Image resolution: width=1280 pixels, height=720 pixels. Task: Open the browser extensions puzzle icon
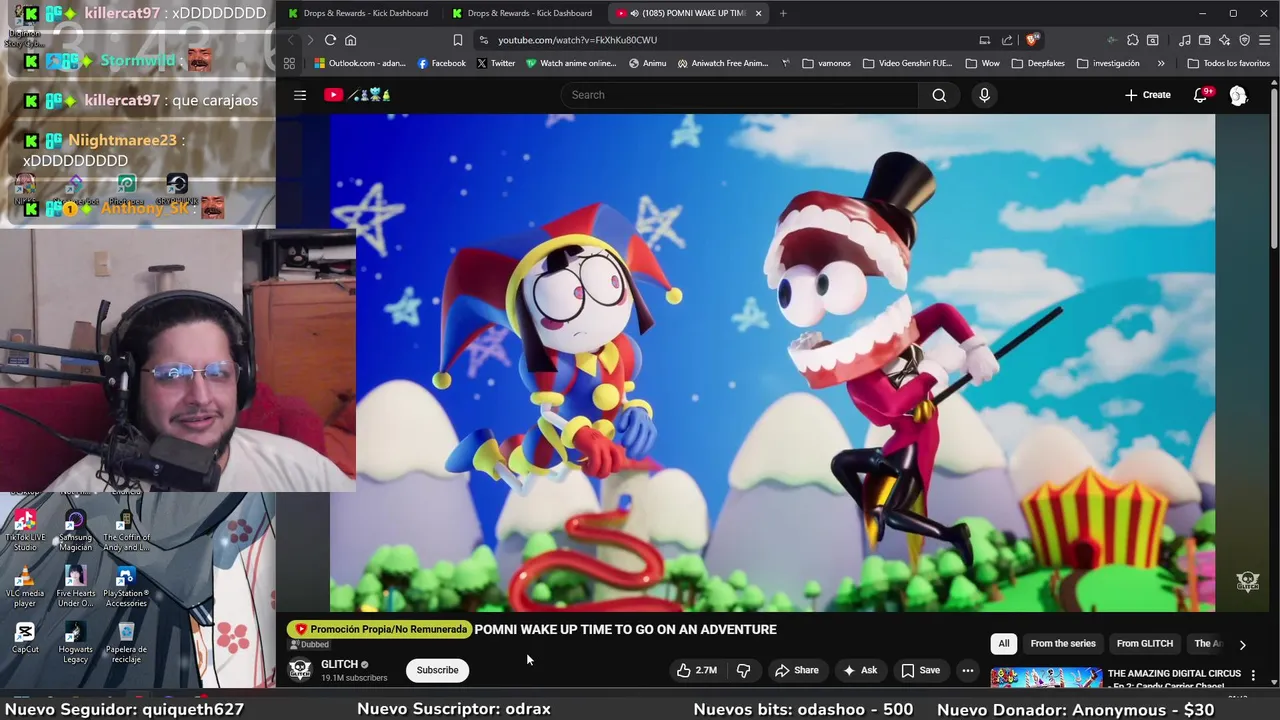pyautogui.click(x=1132, y=40)
